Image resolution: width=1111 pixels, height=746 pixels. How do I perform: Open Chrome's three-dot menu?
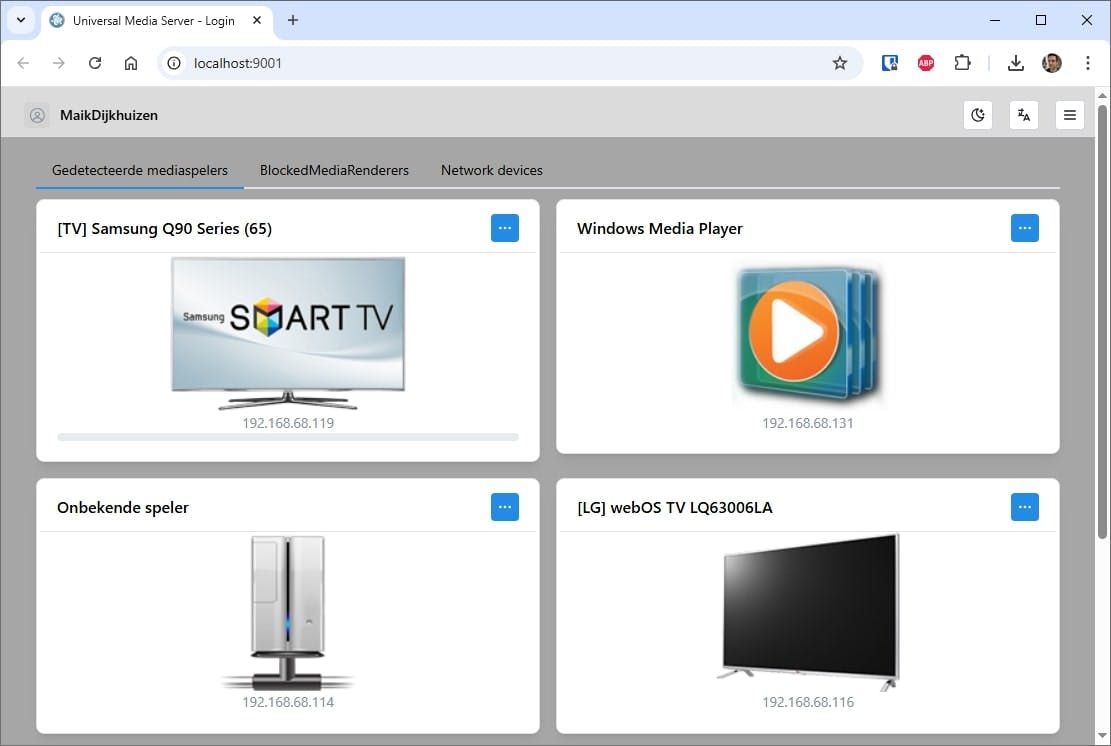click(1088, 62)
